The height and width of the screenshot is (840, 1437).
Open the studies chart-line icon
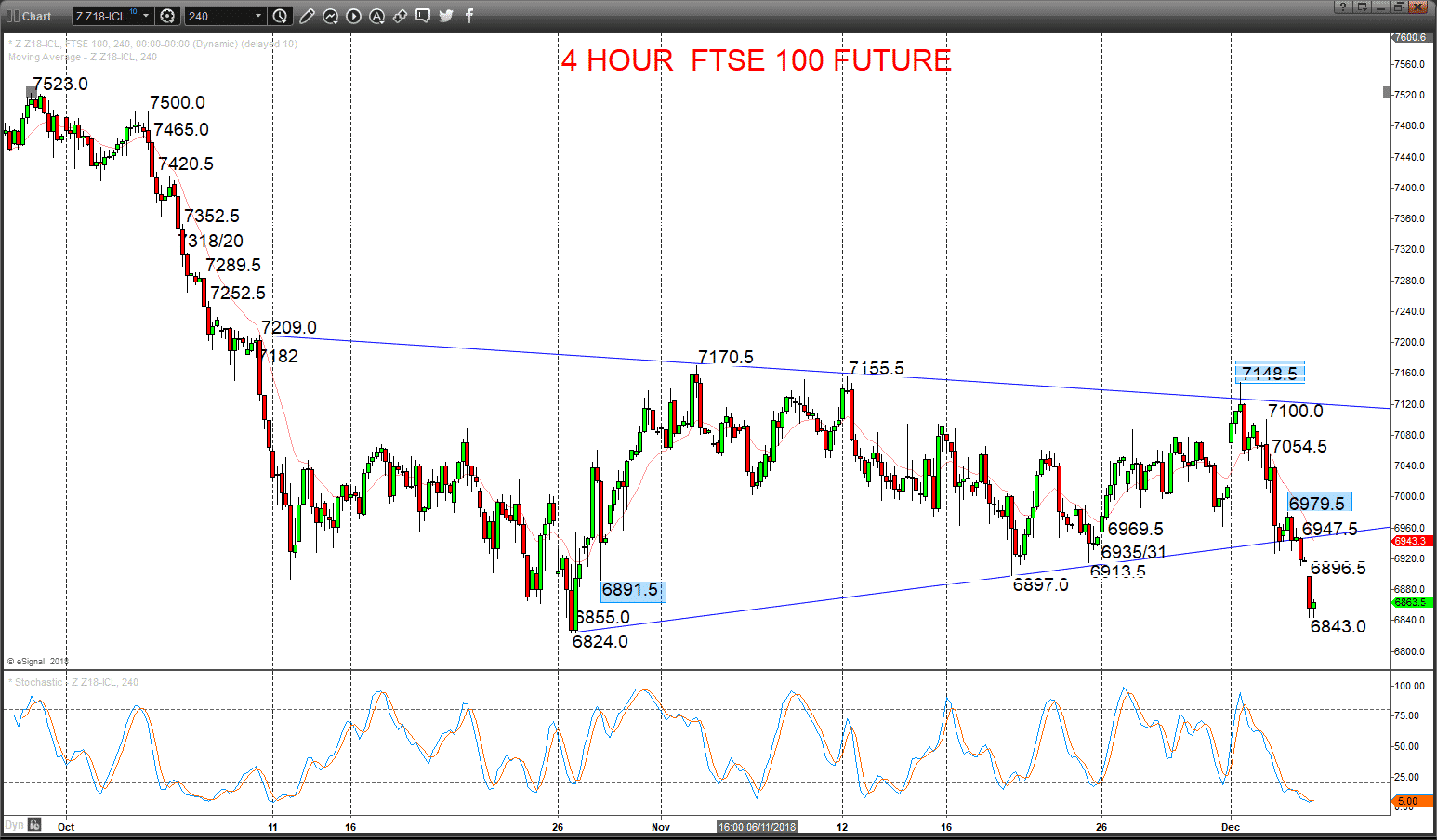330,16
